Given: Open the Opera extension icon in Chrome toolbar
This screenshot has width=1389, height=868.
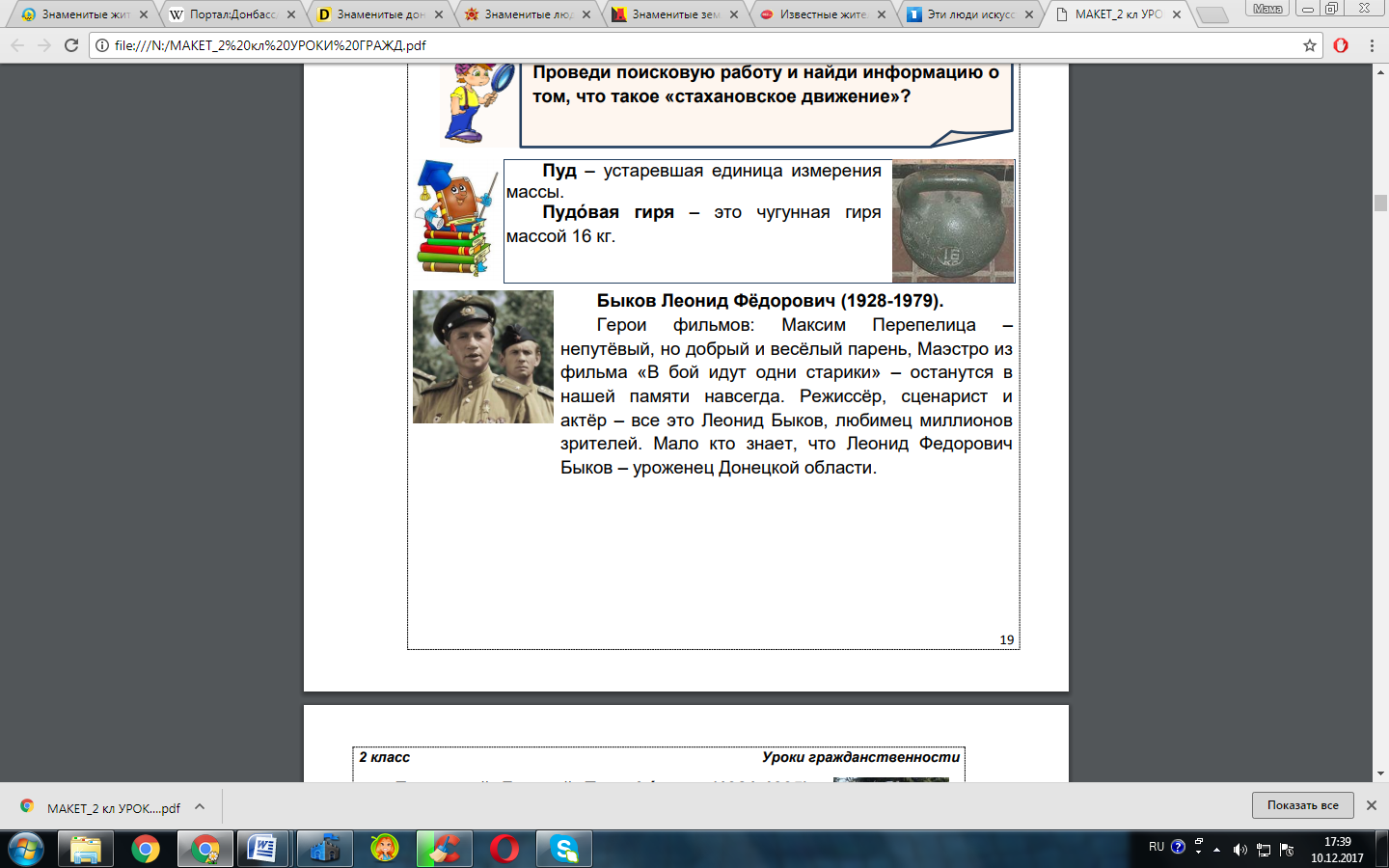Looking at the screenshot, I should click(1341, 45).
